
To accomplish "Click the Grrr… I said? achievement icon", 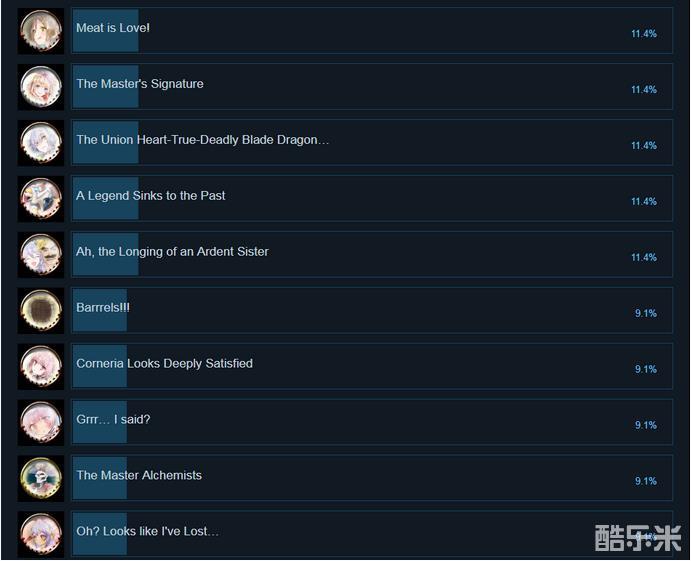I will [41, 423].
